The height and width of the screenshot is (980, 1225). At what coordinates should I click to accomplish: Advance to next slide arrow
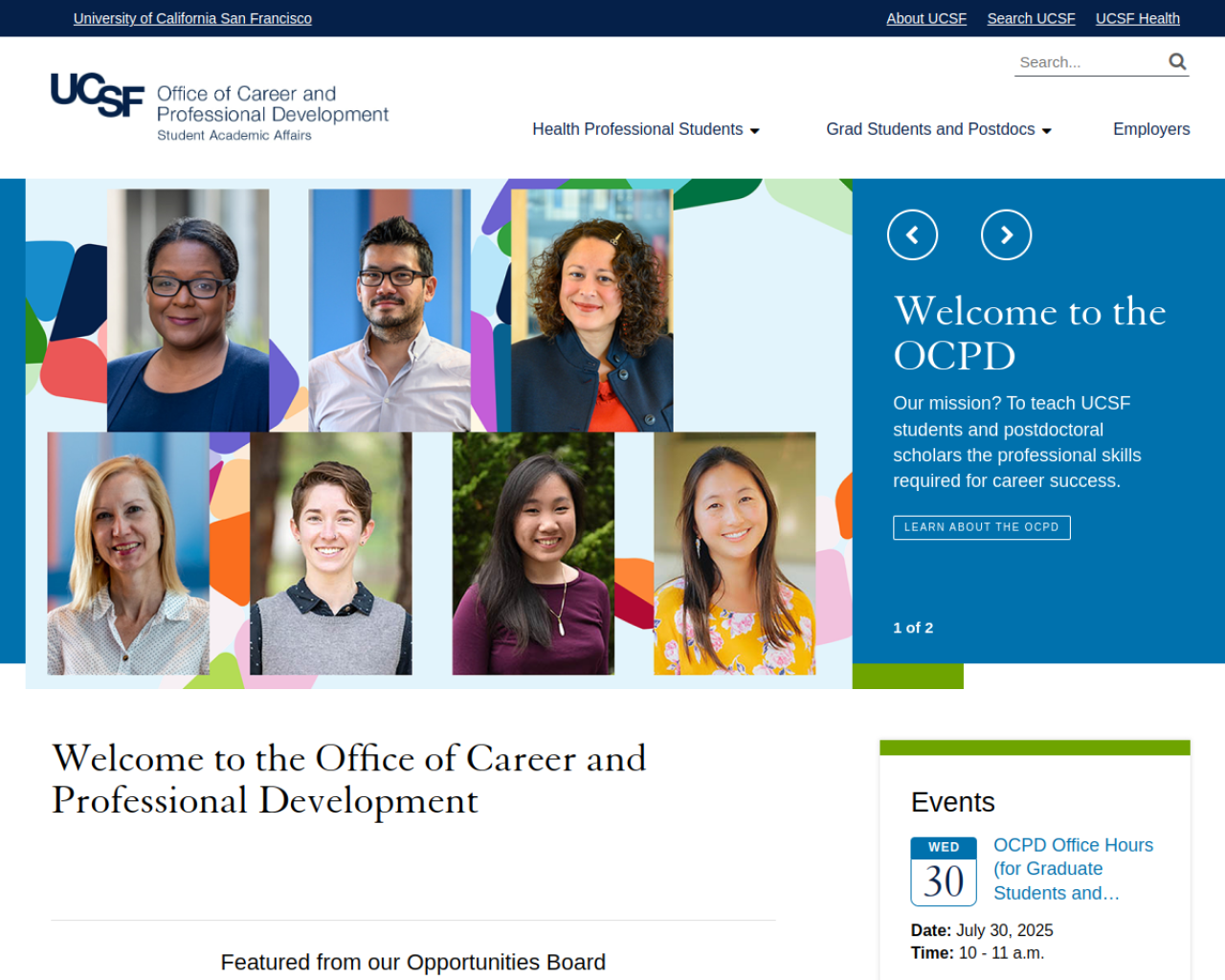1006,234
